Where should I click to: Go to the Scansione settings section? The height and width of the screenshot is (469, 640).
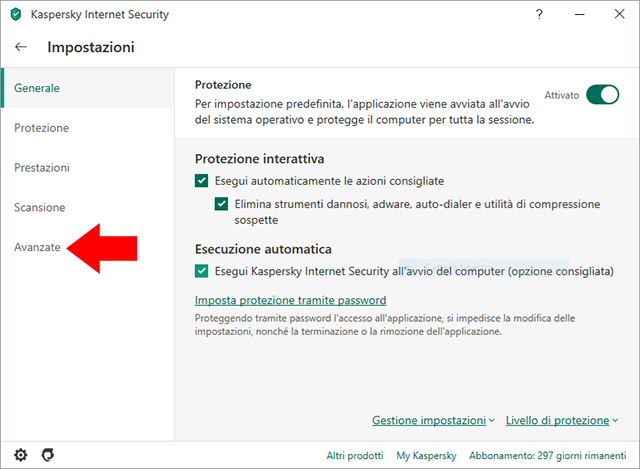39,207
